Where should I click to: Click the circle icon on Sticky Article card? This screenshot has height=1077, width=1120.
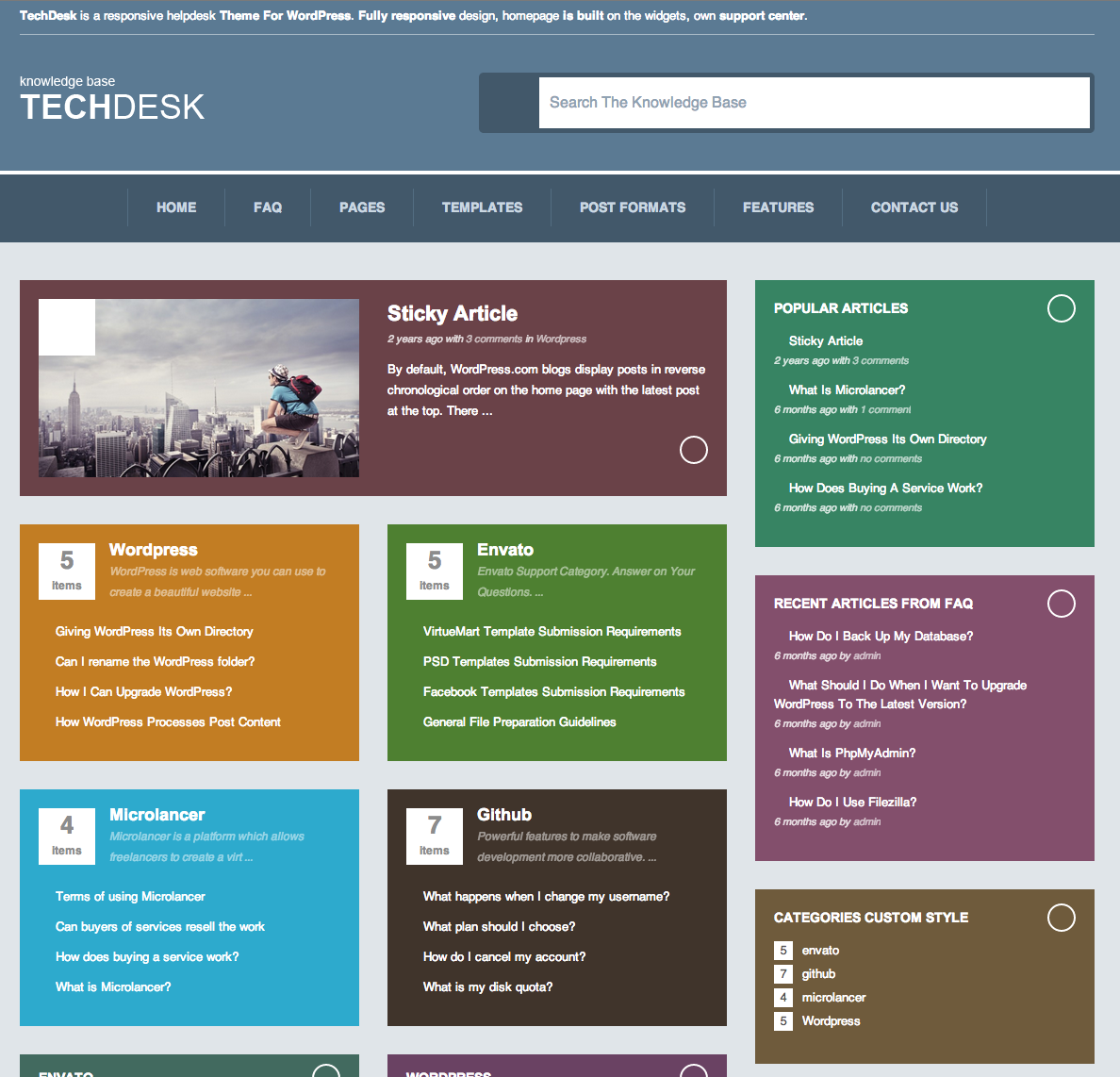click(693, 450)
